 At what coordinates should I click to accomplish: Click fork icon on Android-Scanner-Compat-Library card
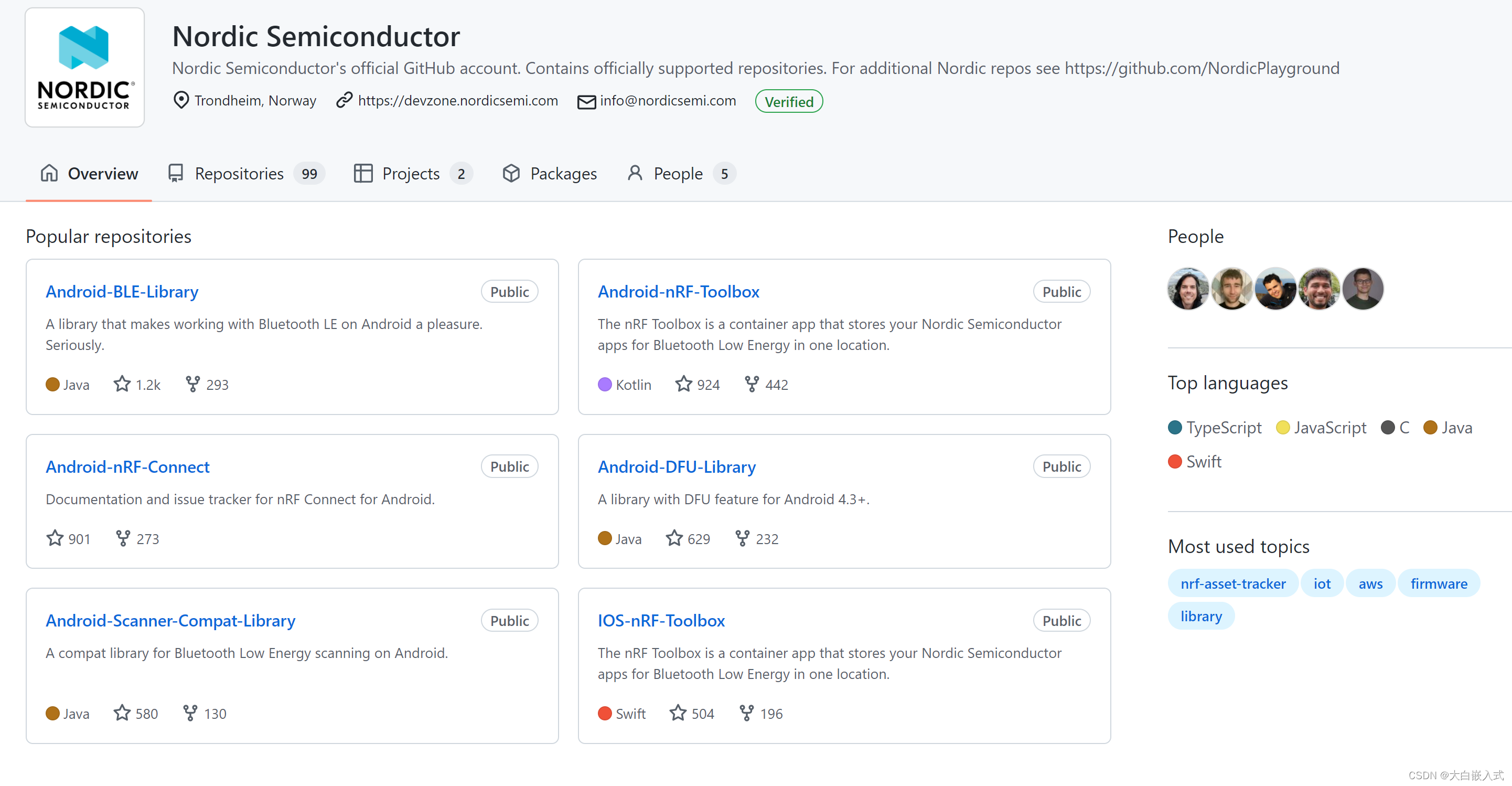coord(189,713)
